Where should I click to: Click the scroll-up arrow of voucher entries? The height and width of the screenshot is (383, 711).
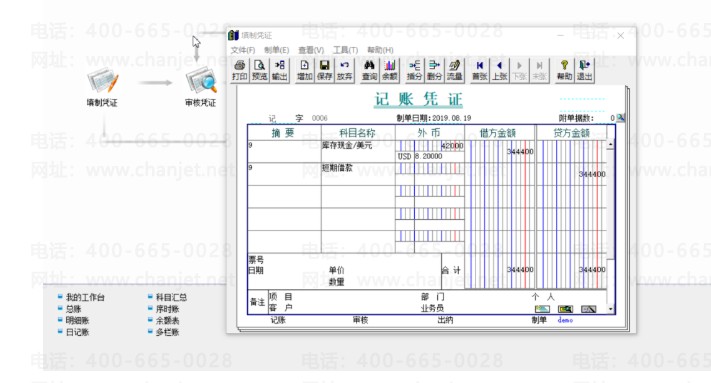coord(610,145)
